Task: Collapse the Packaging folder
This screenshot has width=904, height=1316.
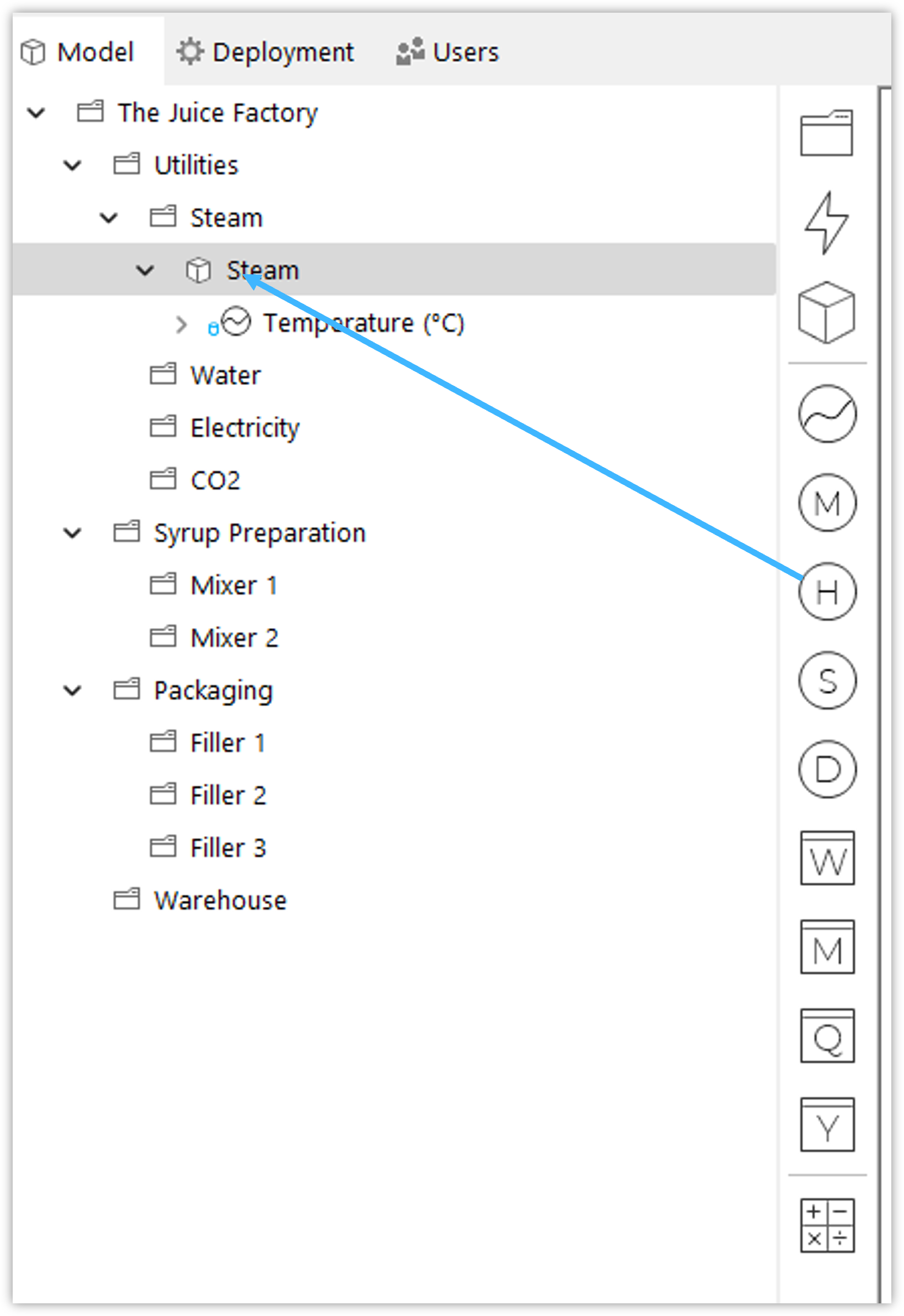Action: click(73, 691)
